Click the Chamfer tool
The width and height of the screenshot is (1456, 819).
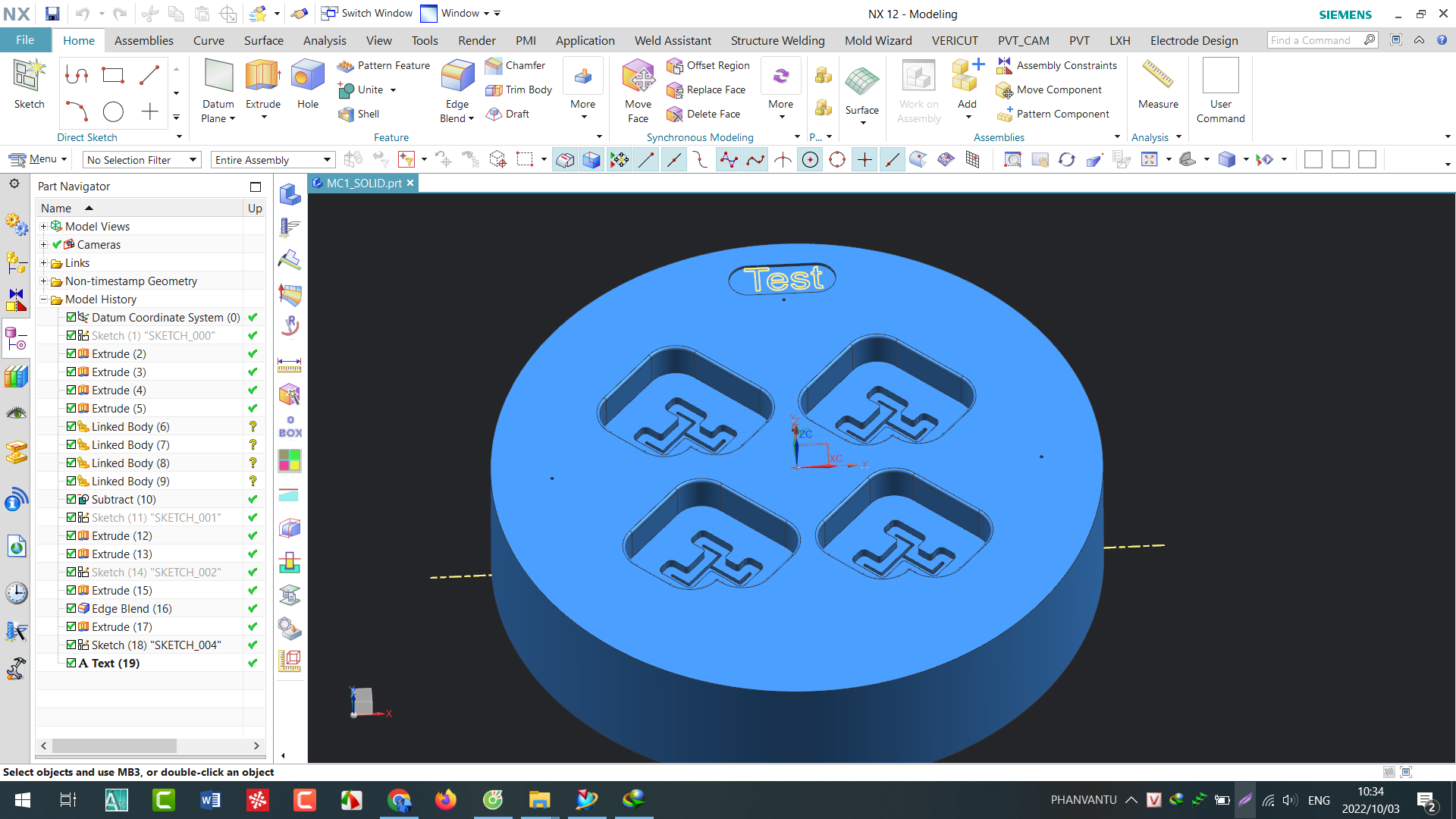click(x=516, y=66)
